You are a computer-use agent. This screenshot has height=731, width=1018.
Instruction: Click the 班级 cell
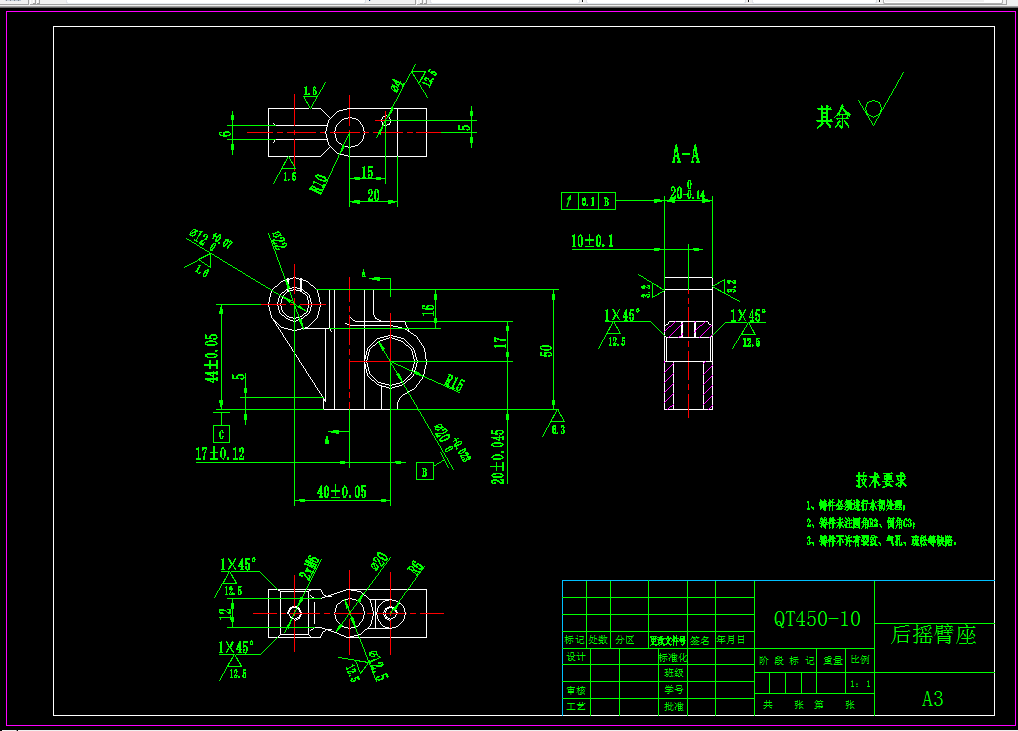[x=674, y=673]
